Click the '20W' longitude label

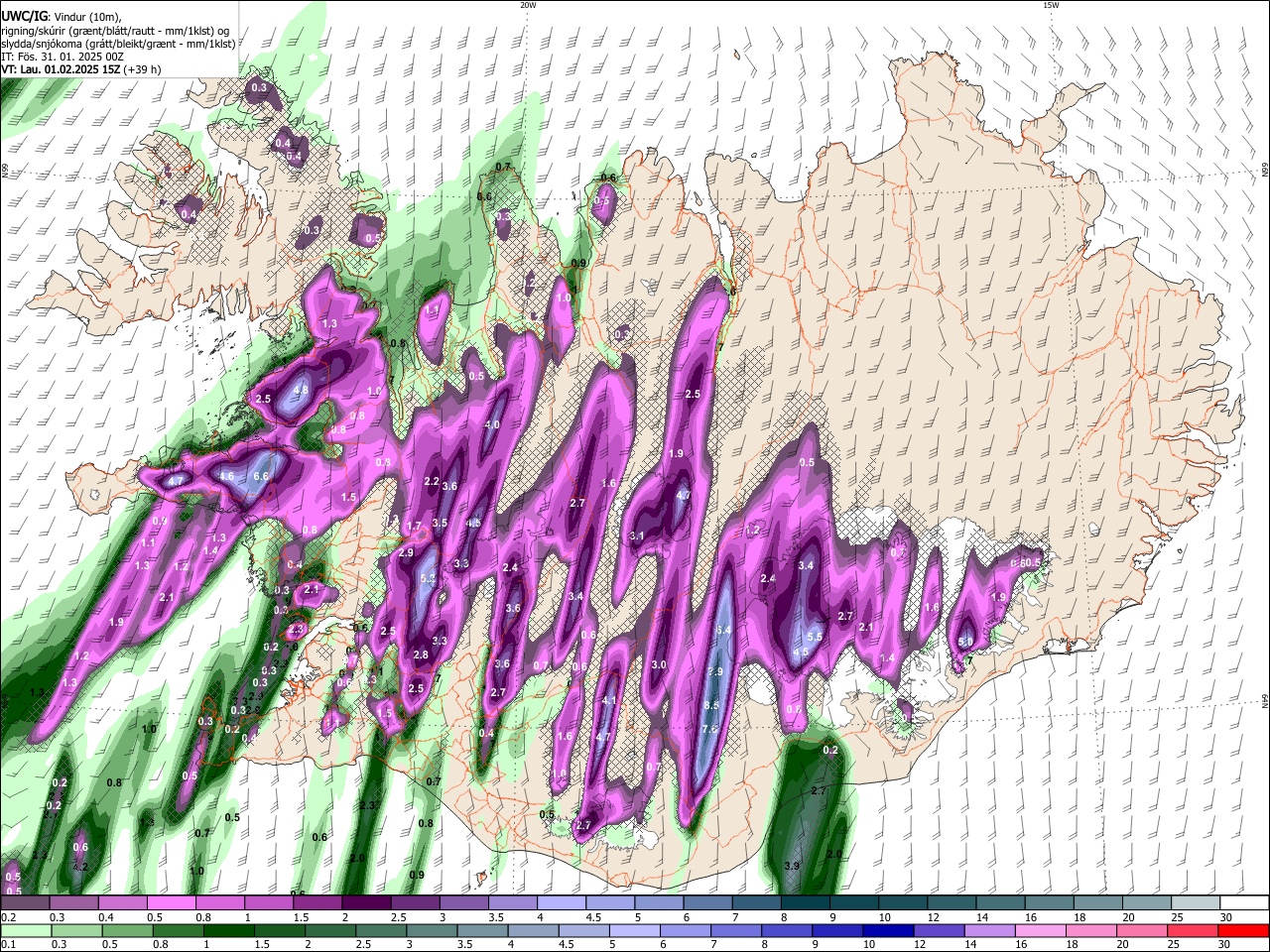[528, 5]
